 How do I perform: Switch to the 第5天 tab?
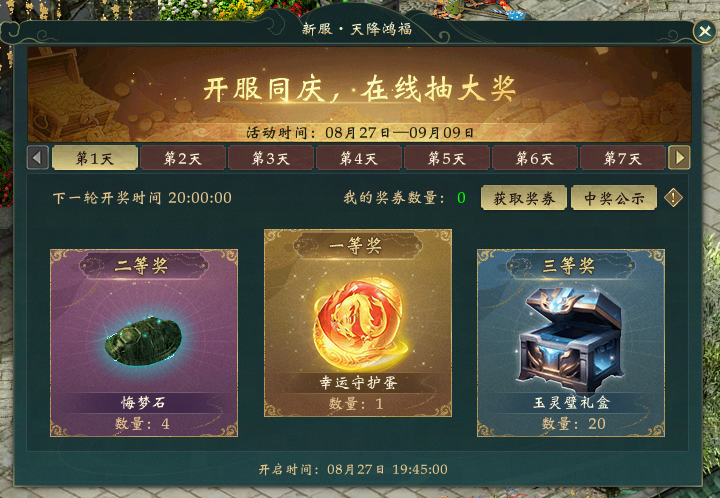click(x=447, y=158)
